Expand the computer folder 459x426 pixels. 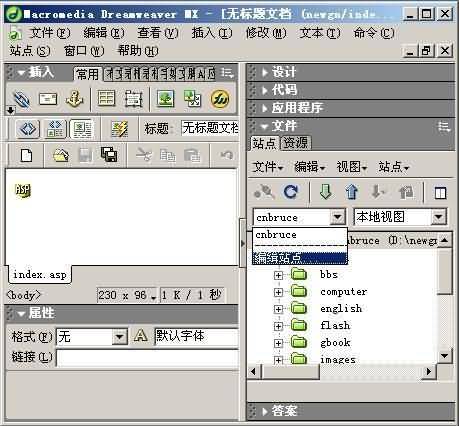(278, 292)
